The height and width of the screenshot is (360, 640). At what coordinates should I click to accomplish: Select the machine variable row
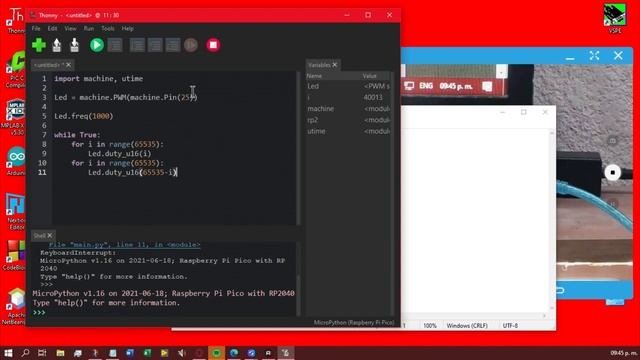point(348,109)
